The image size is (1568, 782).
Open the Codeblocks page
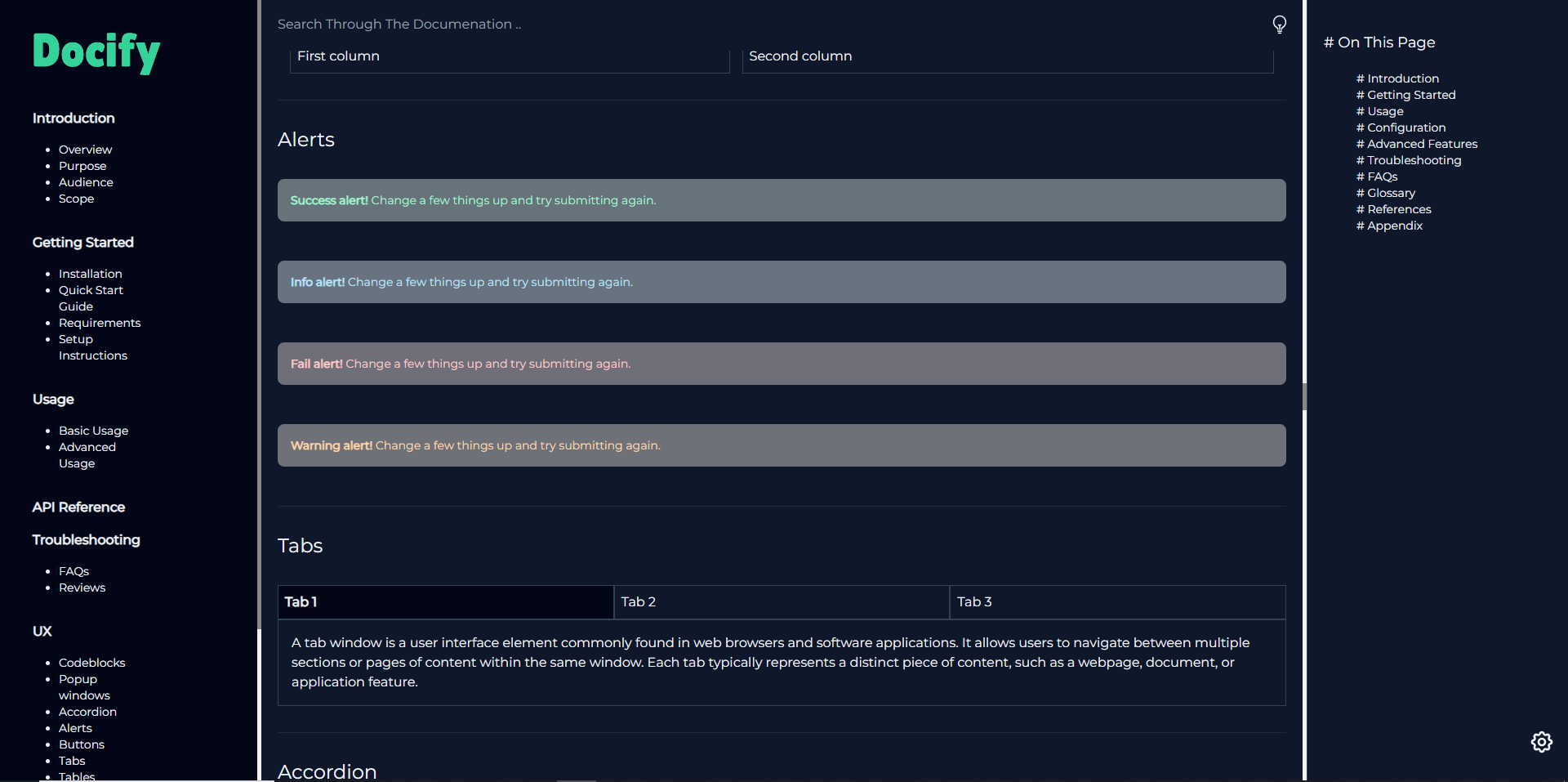click(91, 662)
